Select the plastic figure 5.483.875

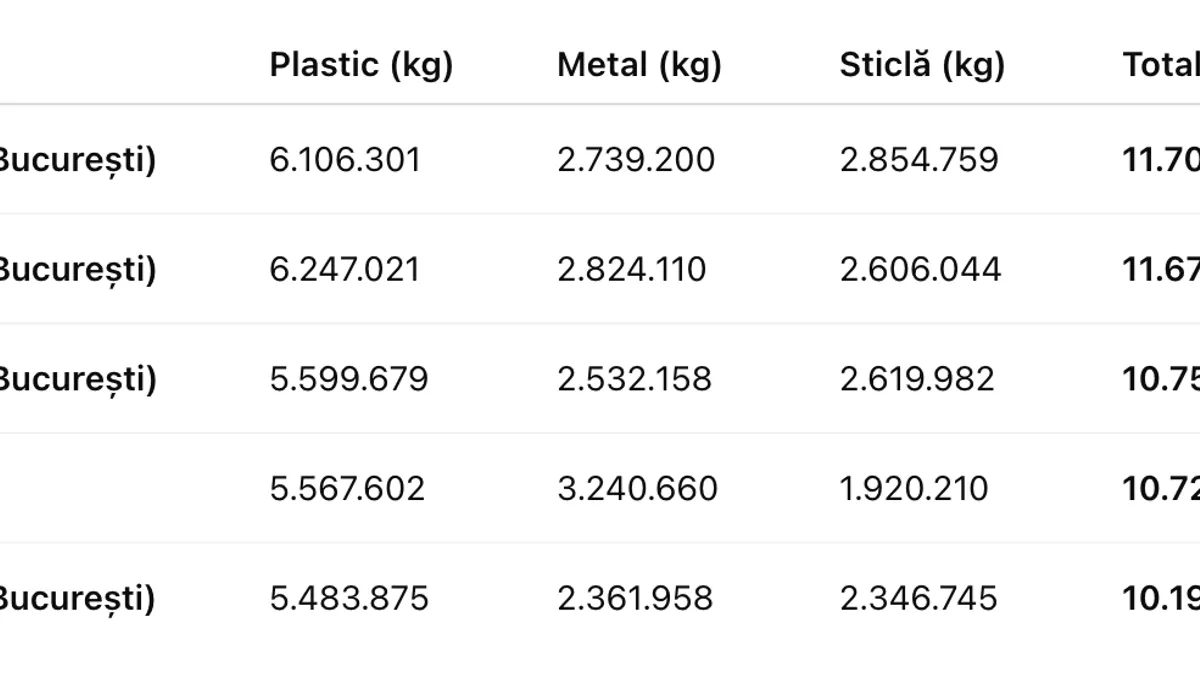(349, 599)
